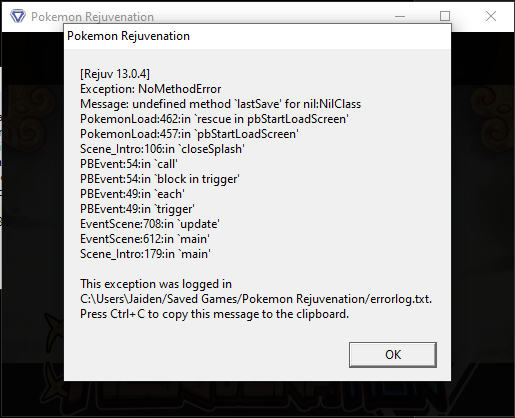
Task: Minimize the Pokemon Rejuvenation game window
Action: (400, 16)
